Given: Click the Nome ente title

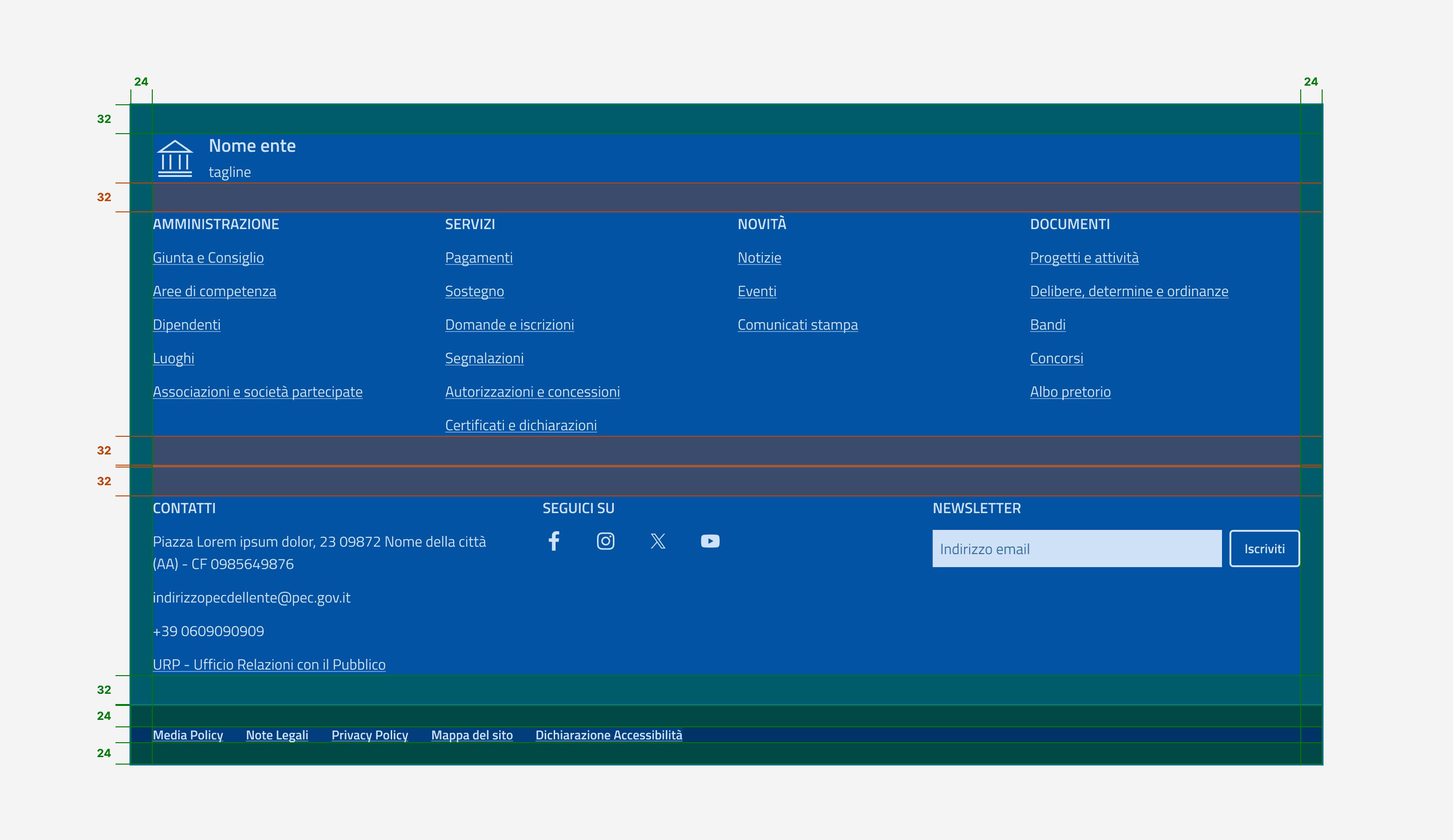Looking at the screenshot, I should [252, 146].
